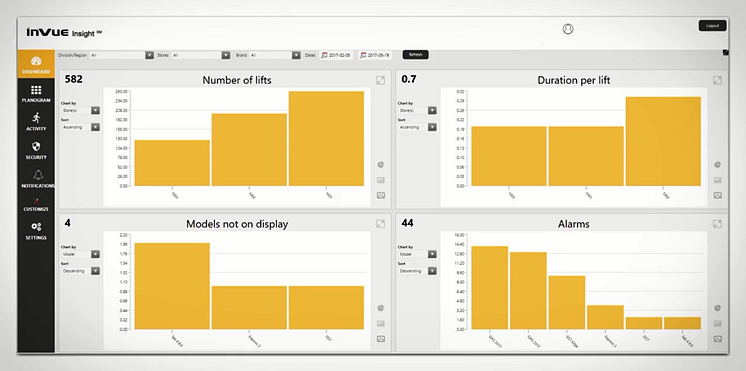
Task: Switch Duration per lift to pie chart
Action: point(717,165)
